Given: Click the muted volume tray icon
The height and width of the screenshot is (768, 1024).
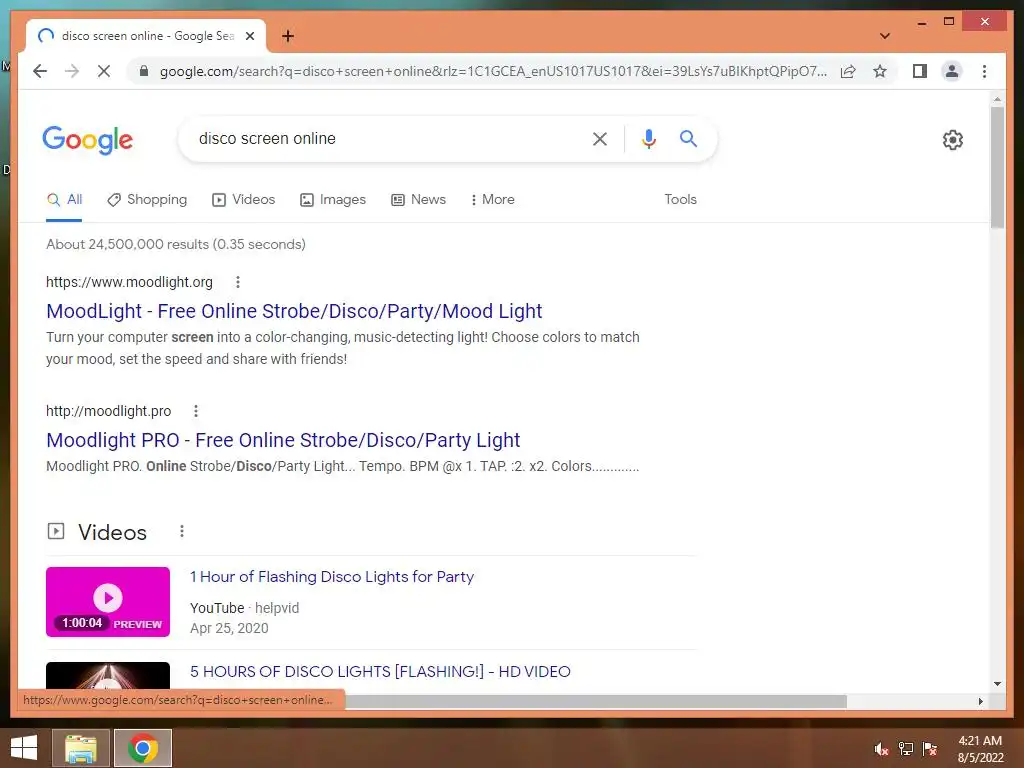Looking at the screenshot, I should coord(881,749).
